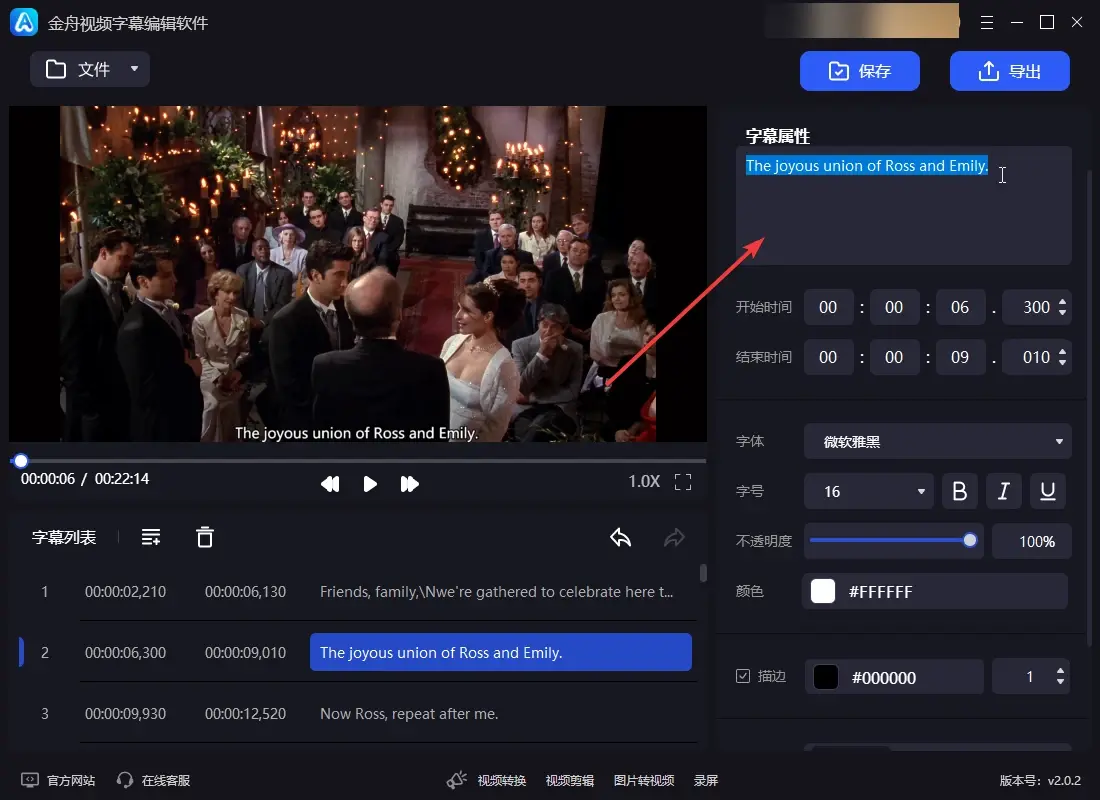Viewport: 1100px width, 800px height.
Task: Open the hamburger menu in title bar
Action: pyautogui.click(x=987, y=22)
